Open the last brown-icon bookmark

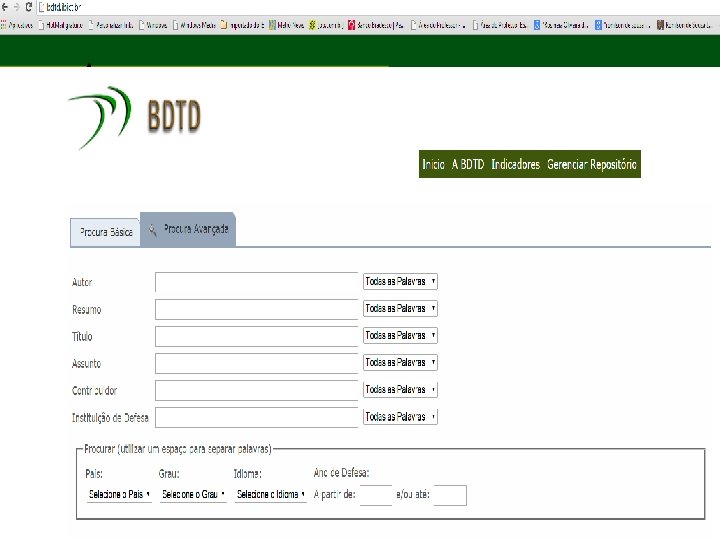[684, 25]
